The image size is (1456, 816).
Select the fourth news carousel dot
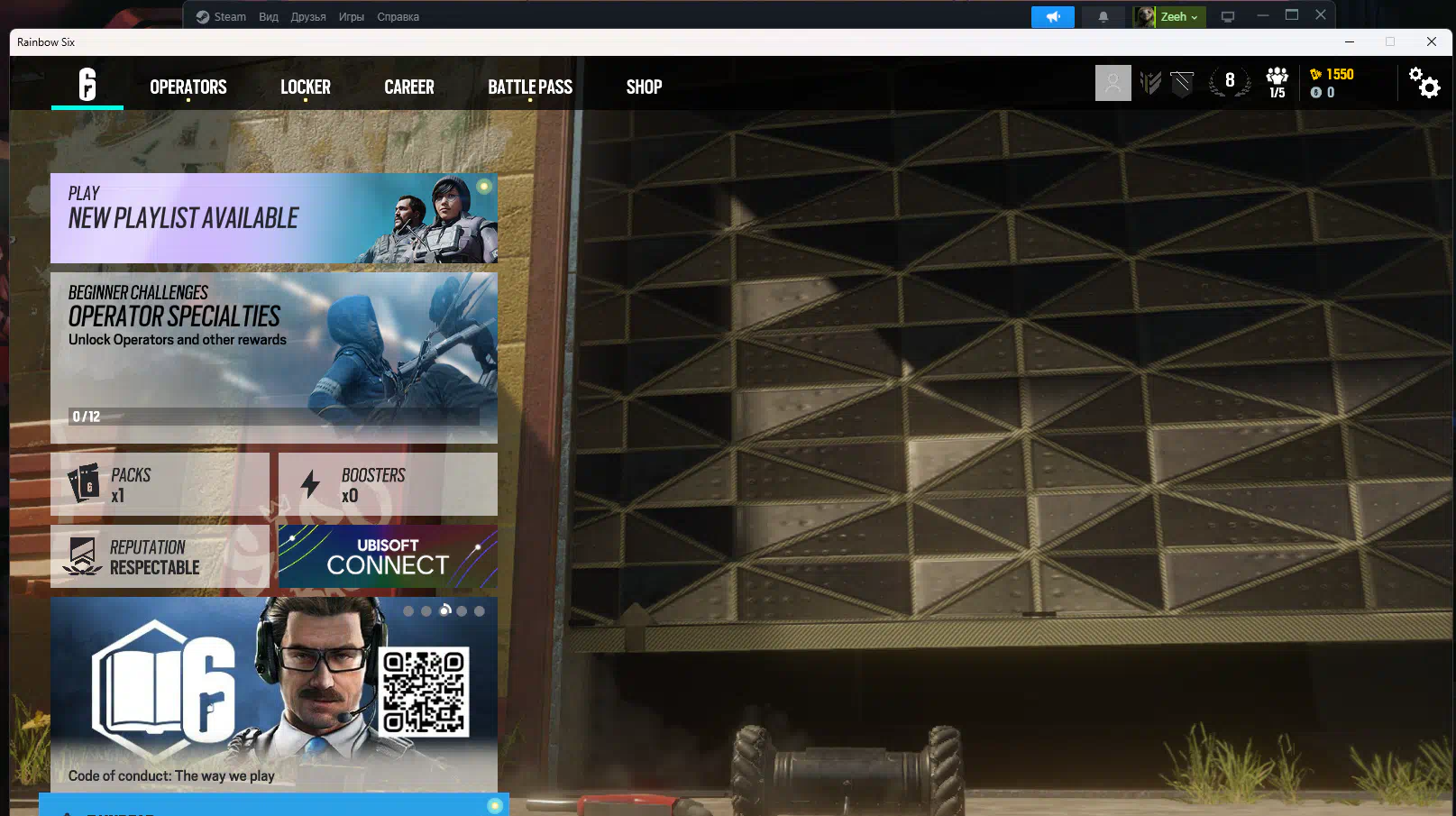(462, 611)
